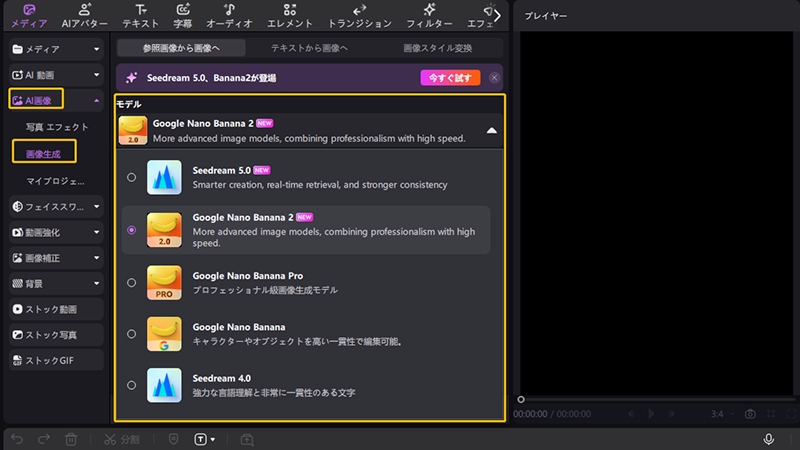Select the Google Nano Banana 2 radio button

point(132,230)
